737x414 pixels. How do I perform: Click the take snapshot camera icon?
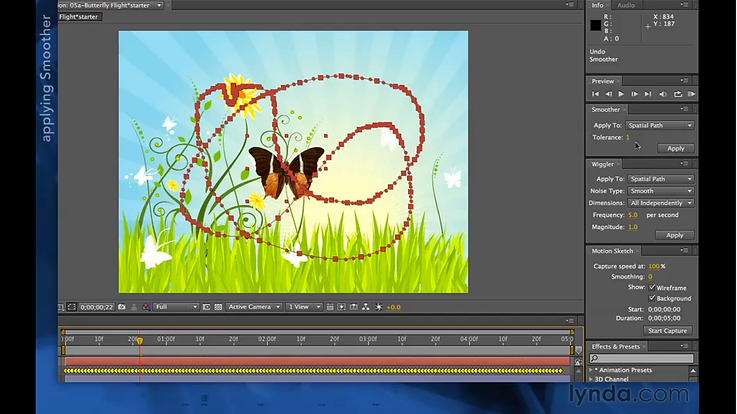tap(122, 307)
